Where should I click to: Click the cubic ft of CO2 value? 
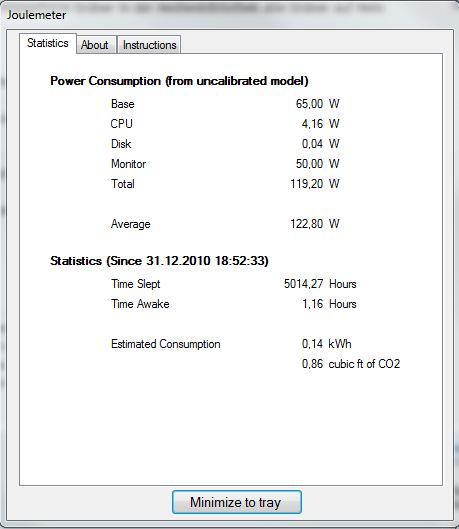click(351, 364)
